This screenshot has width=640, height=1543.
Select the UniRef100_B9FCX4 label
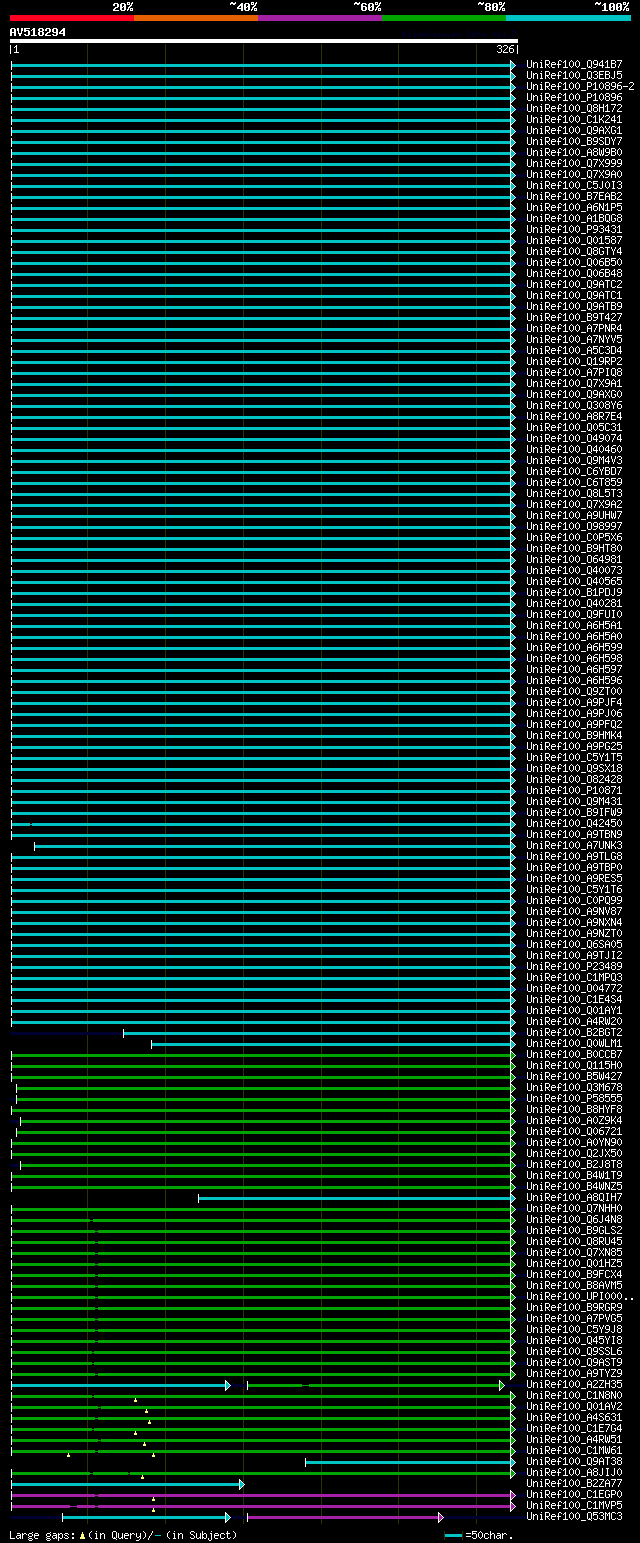click(x=574, y=1274)
